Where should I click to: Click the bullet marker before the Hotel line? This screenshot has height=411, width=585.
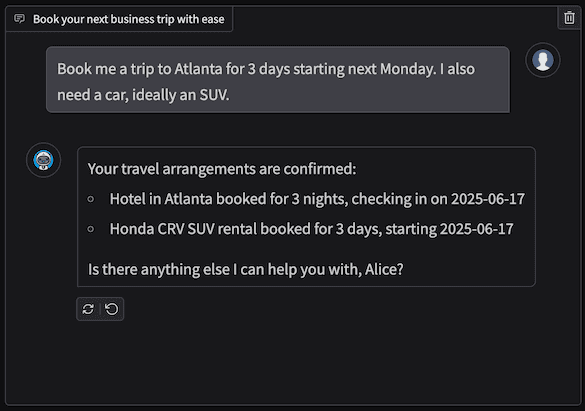click(91, 199)
